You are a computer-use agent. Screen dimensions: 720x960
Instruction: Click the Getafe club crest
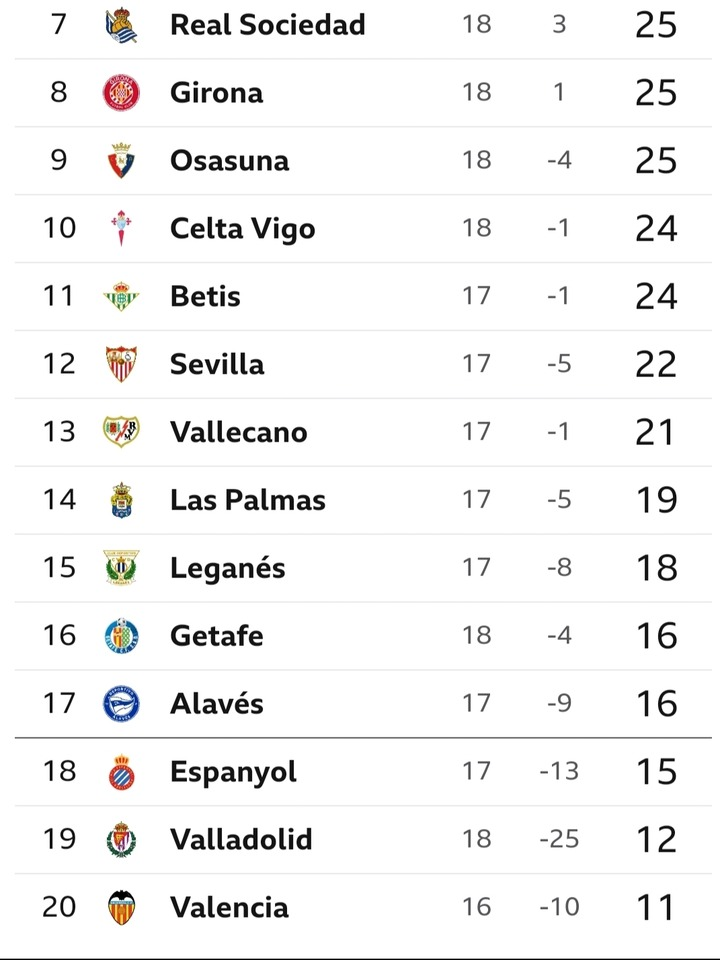click(121, 636)
